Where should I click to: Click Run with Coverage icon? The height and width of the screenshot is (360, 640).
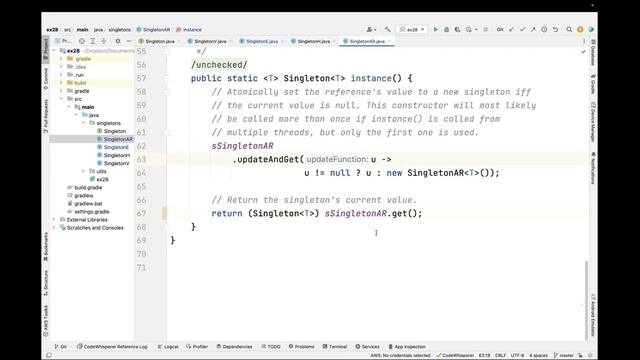click(x=457, y=29)
